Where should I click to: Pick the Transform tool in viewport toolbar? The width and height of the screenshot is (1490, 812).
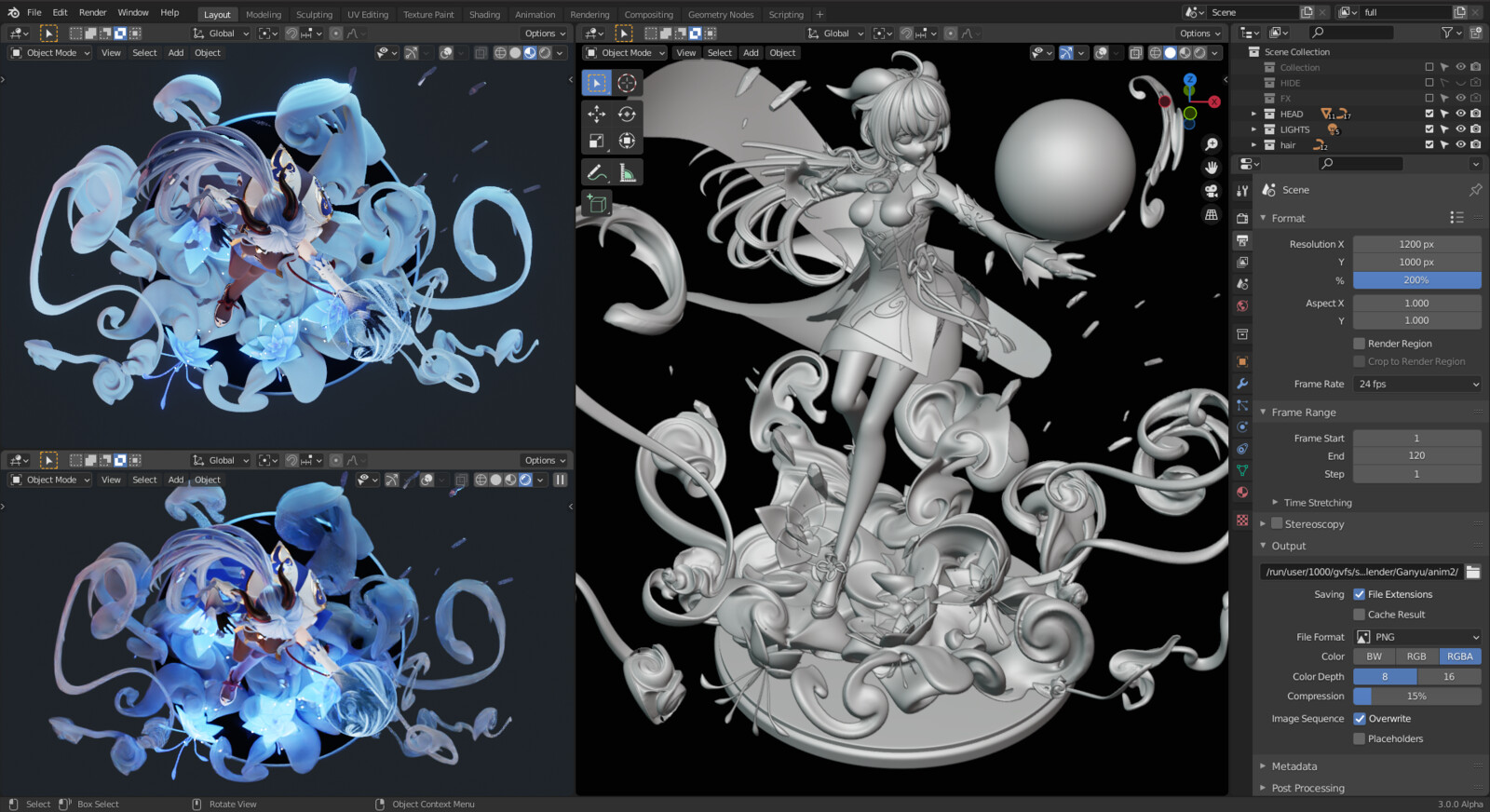(x=627, y=142)
